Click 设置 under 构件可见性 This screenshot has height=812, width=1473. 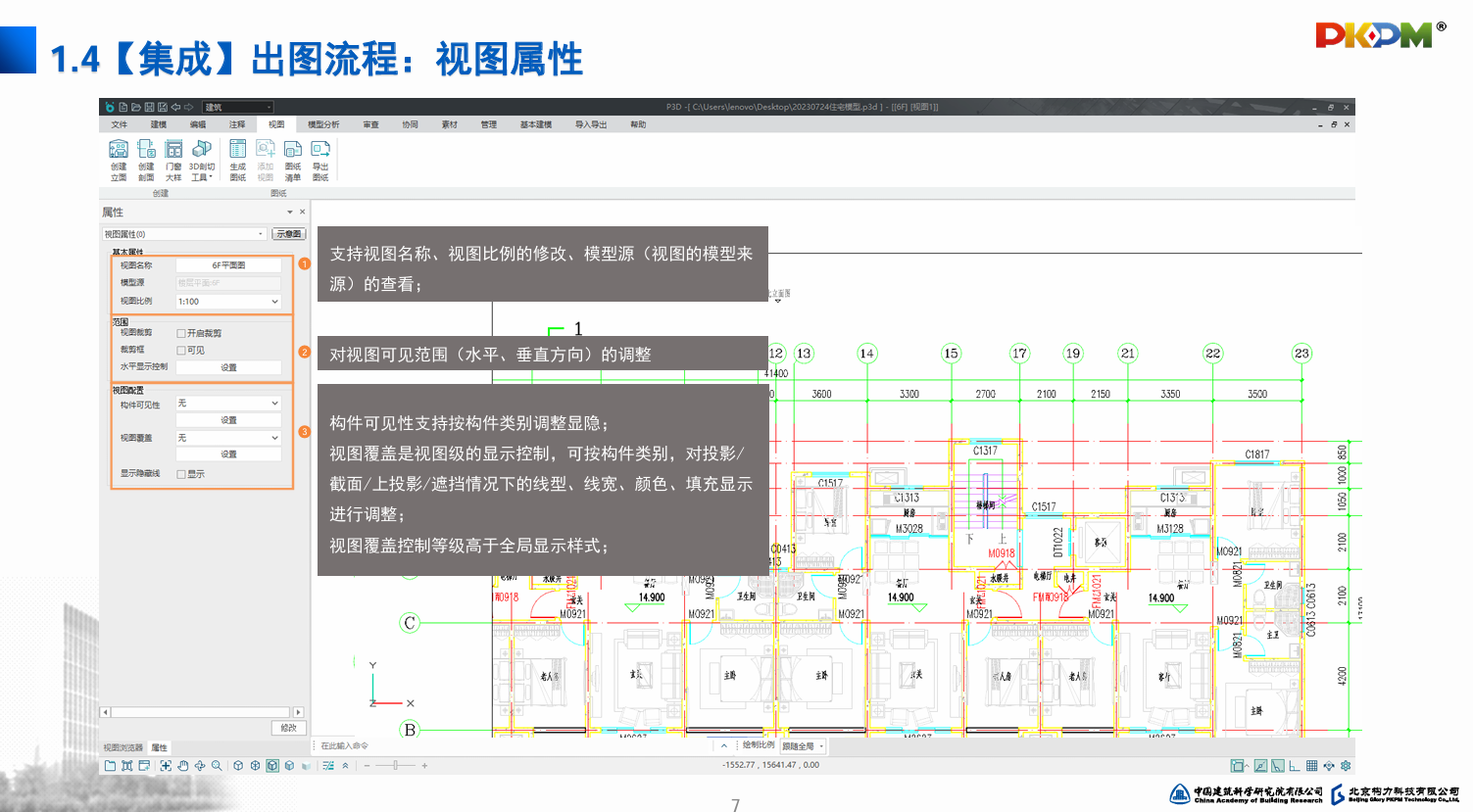tap(228, 420)
